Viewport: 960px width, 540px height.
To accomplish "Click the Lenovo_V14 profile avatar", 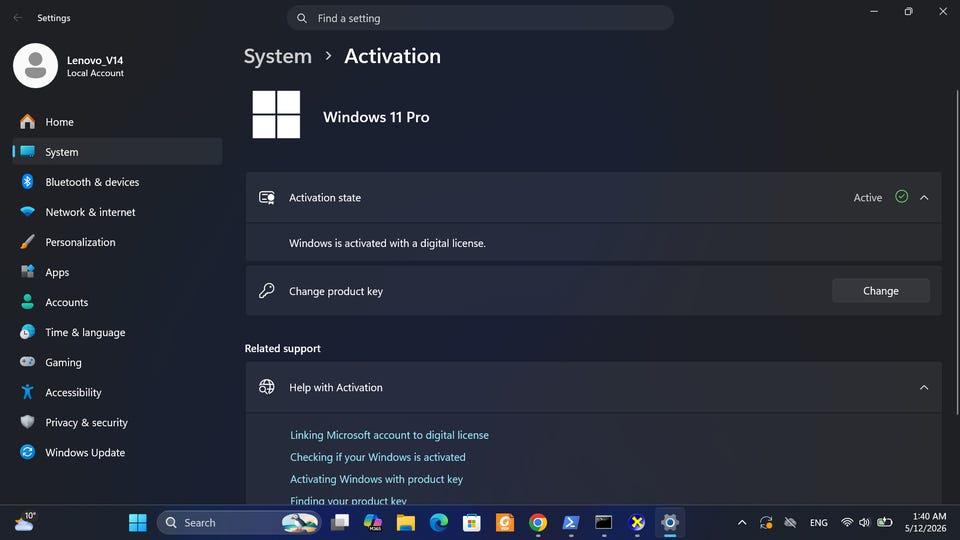I will (36, 66).
